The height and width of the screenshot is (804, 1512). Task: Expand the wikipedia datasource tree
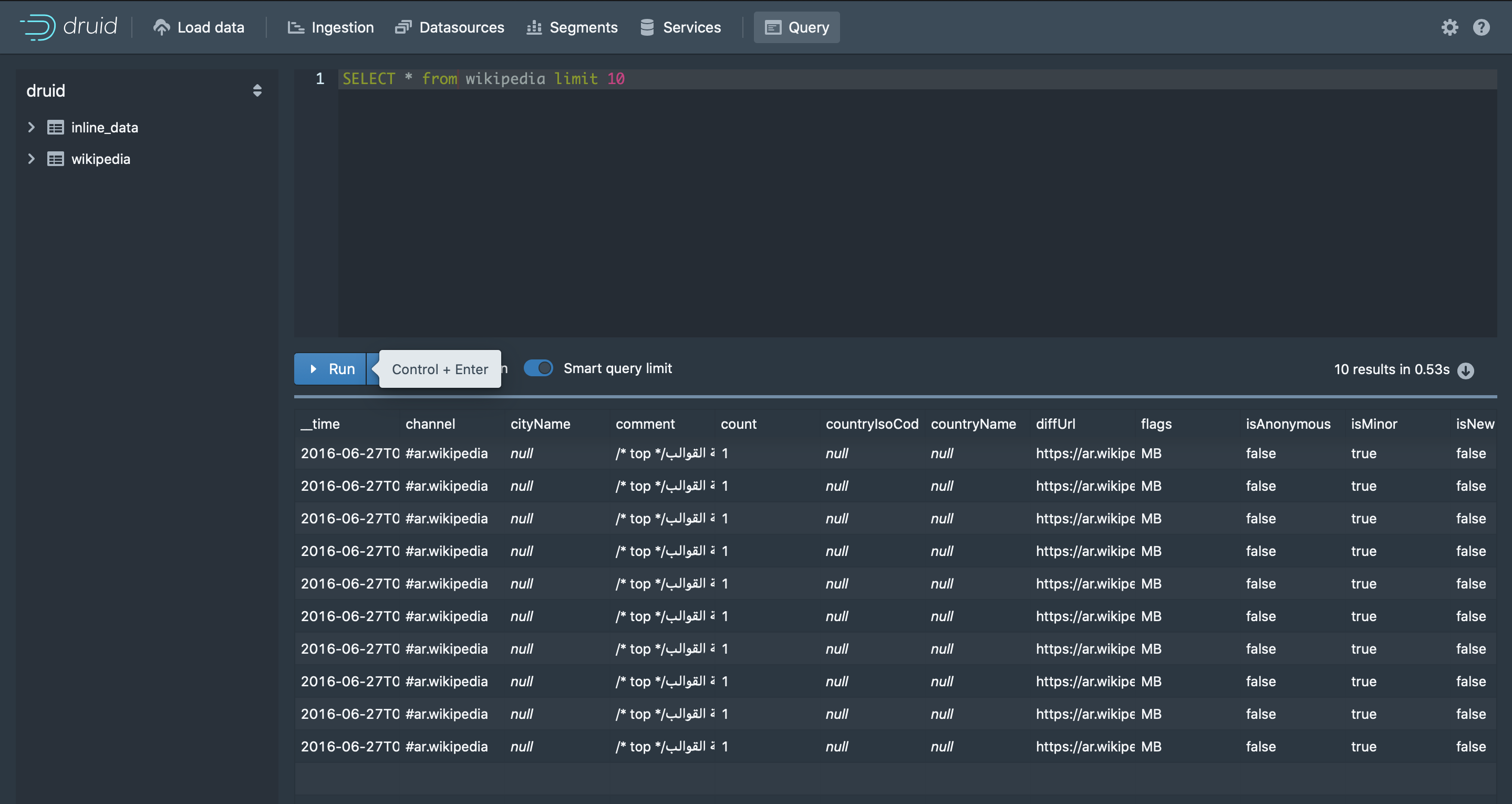click(31, 159)
